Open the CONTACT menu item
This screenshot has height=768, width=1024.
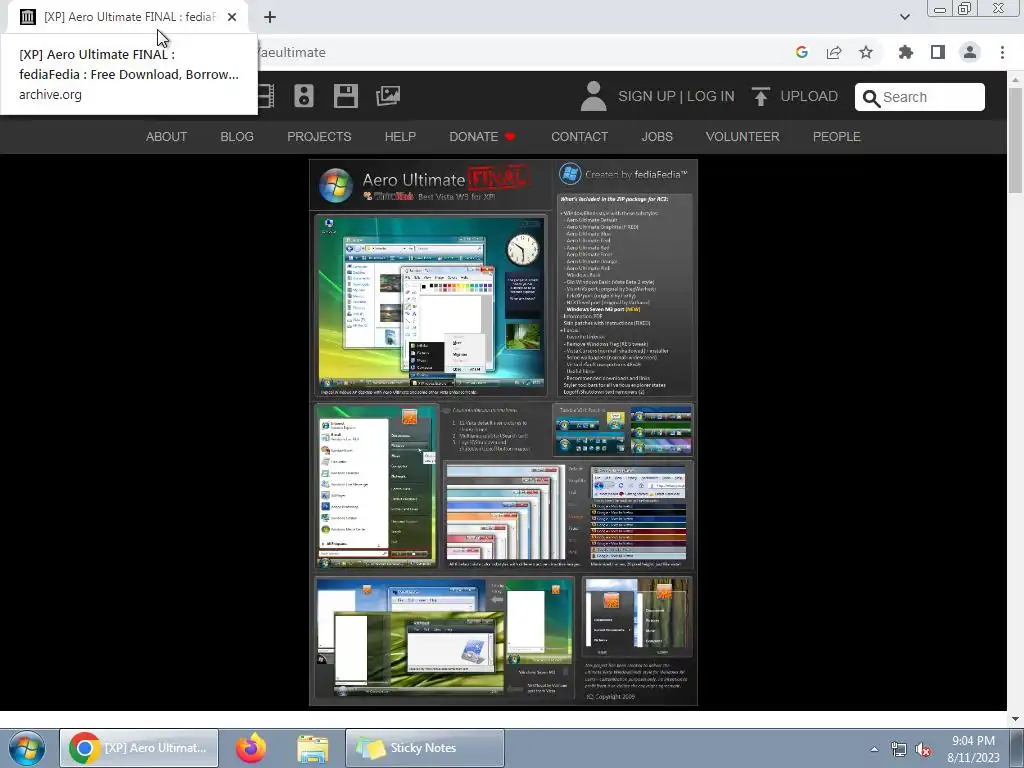point(579,136)
